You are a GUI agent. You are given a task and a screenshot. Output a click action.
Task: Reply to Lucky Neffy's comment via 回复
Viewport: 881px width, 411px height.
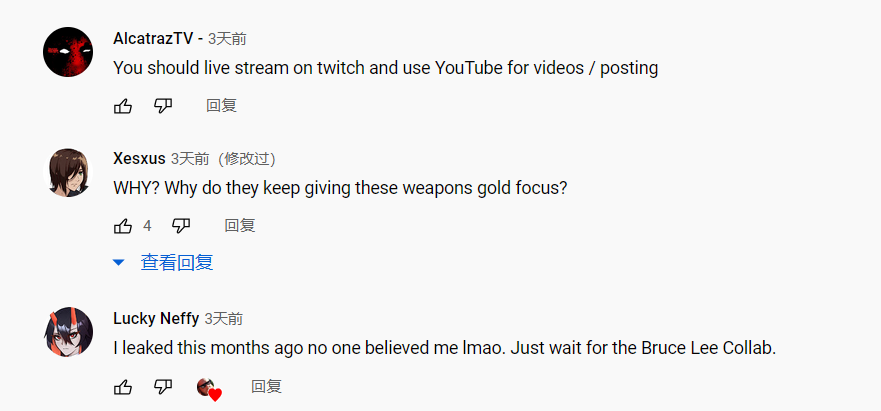[266, 387]
